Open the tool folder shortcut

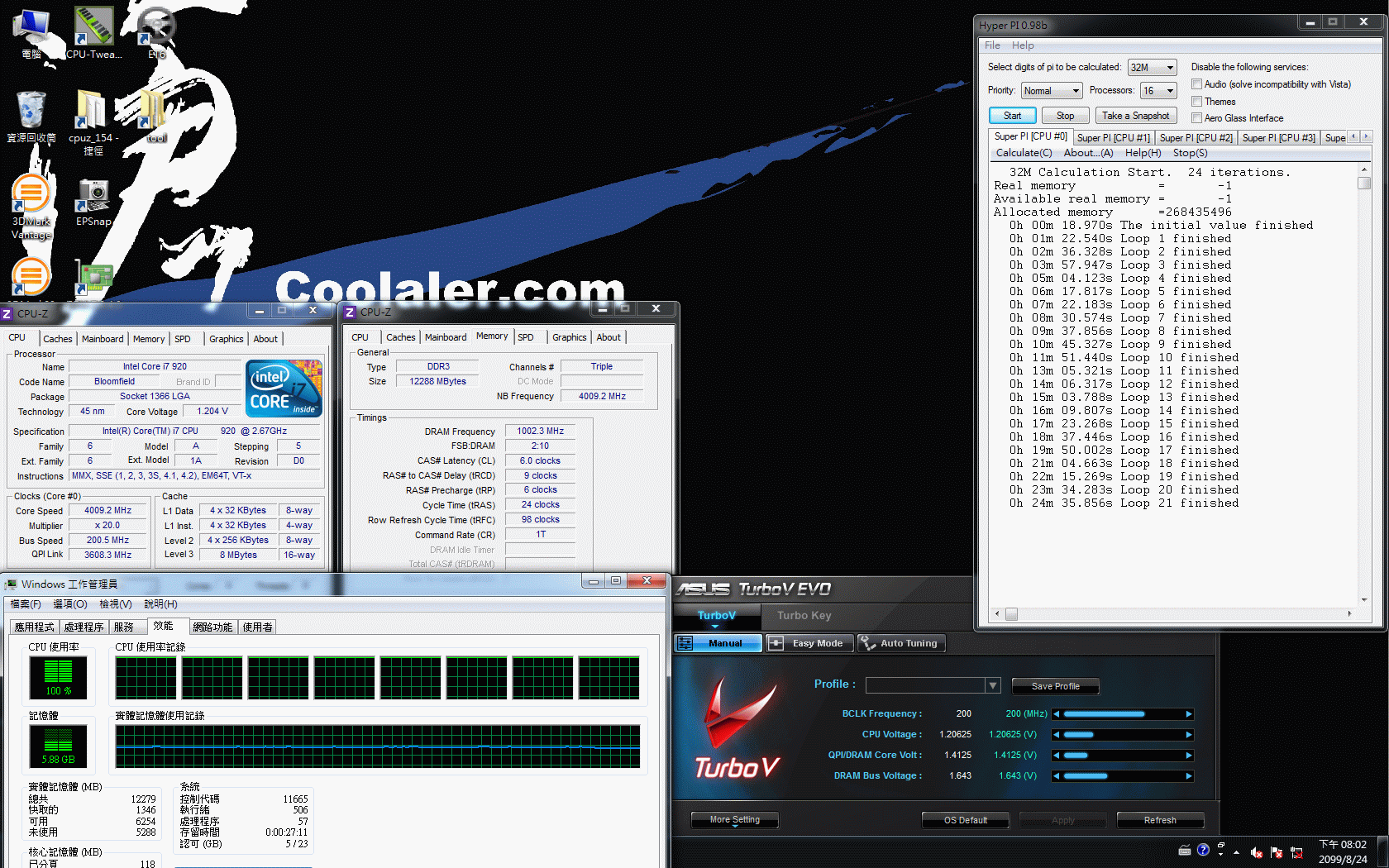click(x=155, y=116)
